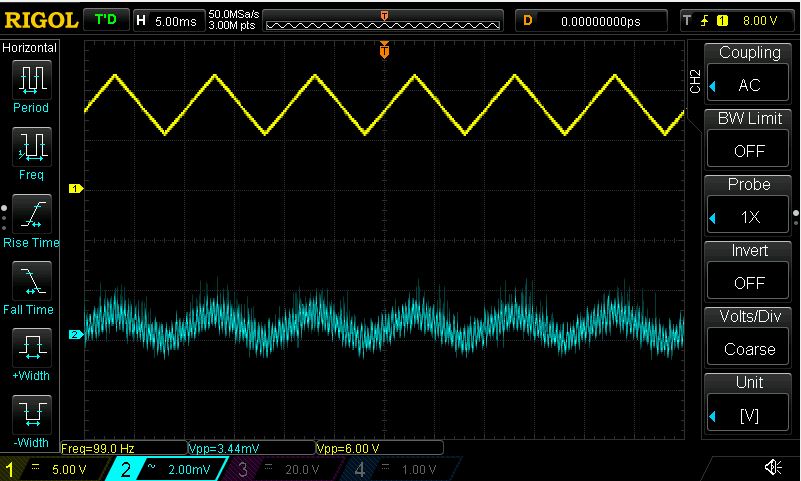Open the Probe 1X ratio selector

point(748,217)
